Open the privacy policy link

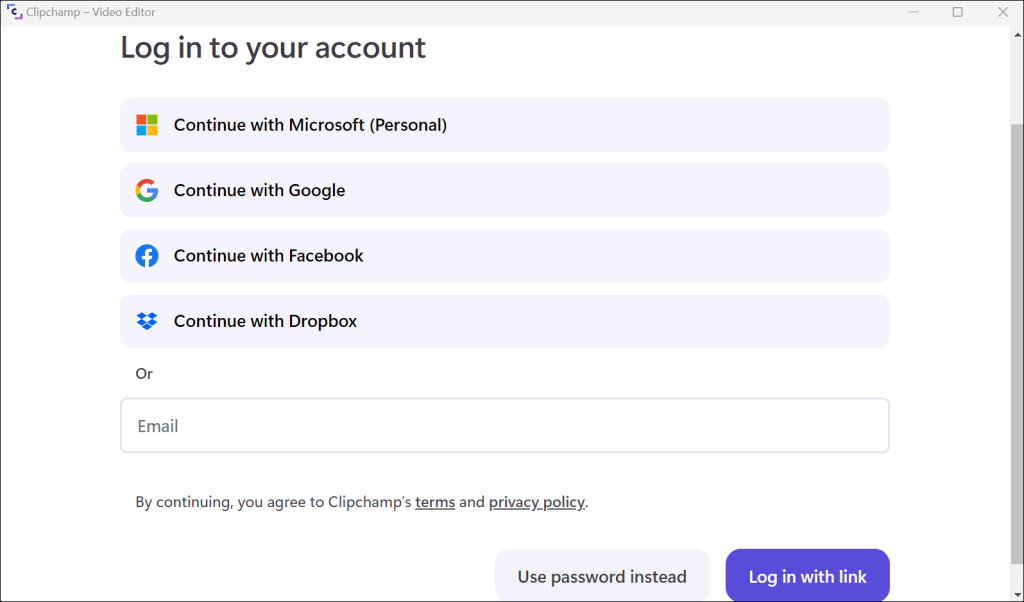[536, 502]
